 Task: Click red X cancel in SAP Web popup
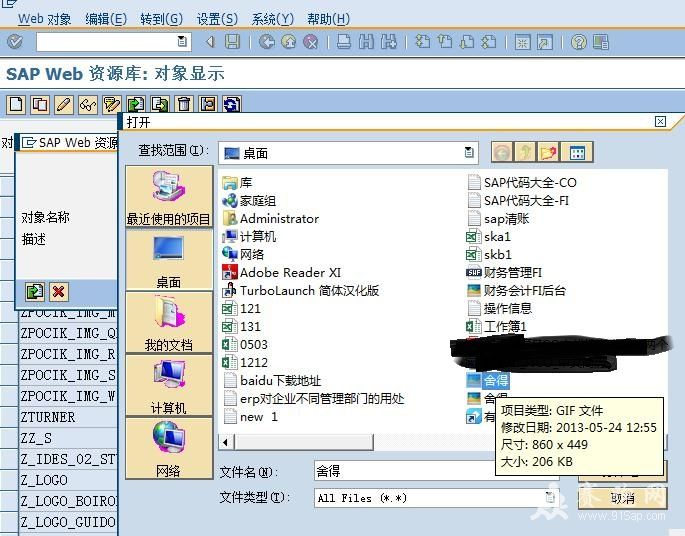pos(58,291)
